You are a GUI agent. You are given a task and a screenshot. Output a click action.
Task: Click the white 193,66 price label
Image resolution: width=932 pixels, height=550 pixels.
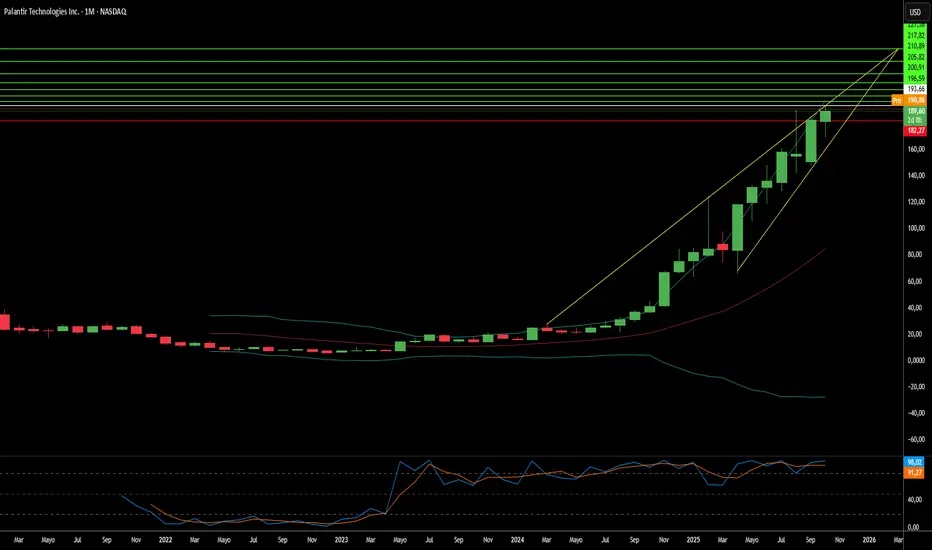[x=916, y=89]
